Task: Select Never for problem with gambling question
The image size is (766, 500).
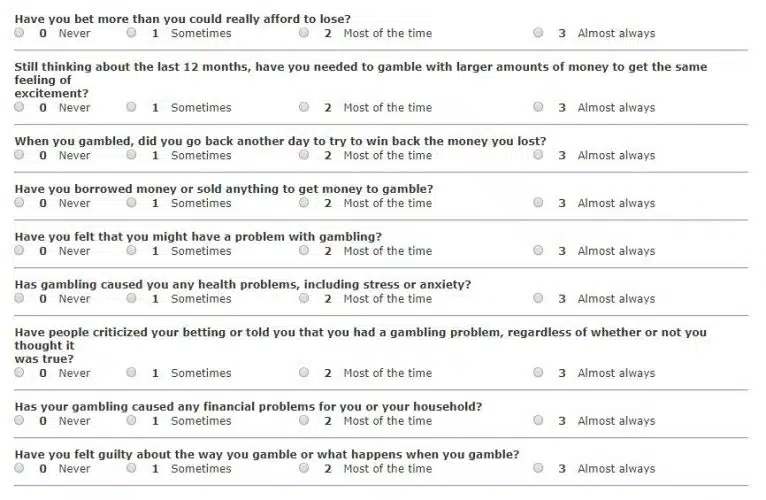Action: [x=19, y=251]
